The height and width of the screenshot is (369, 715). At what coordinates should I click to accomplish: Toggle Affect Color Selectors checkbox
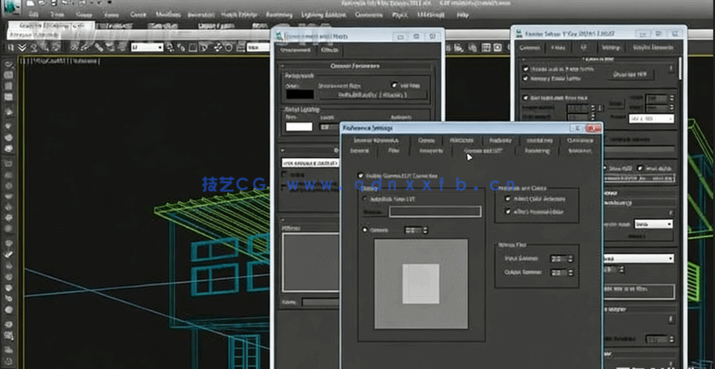click(x=508, y=199)
